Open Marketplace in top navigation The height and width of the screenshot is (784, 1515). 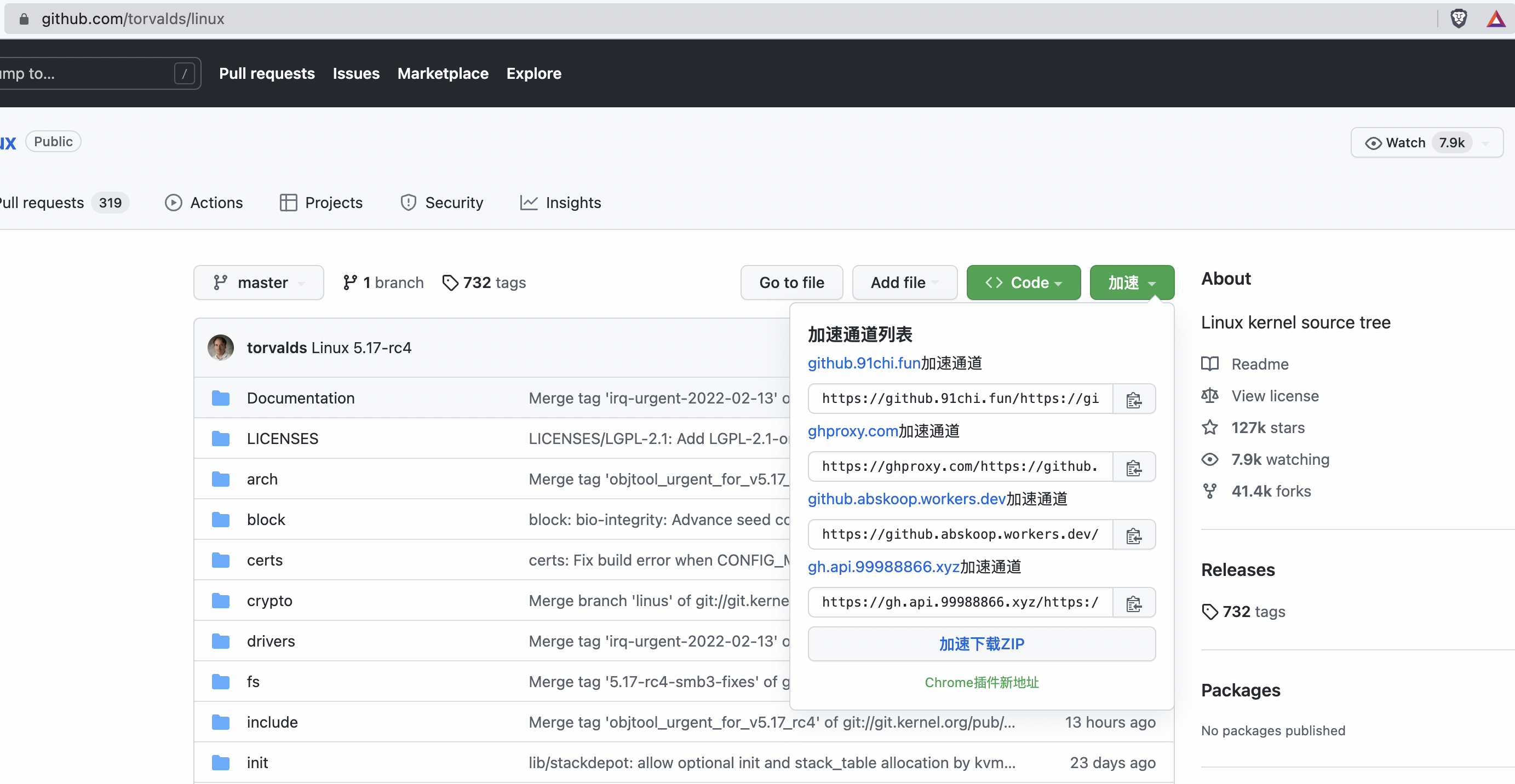click(x=442, y=73)
